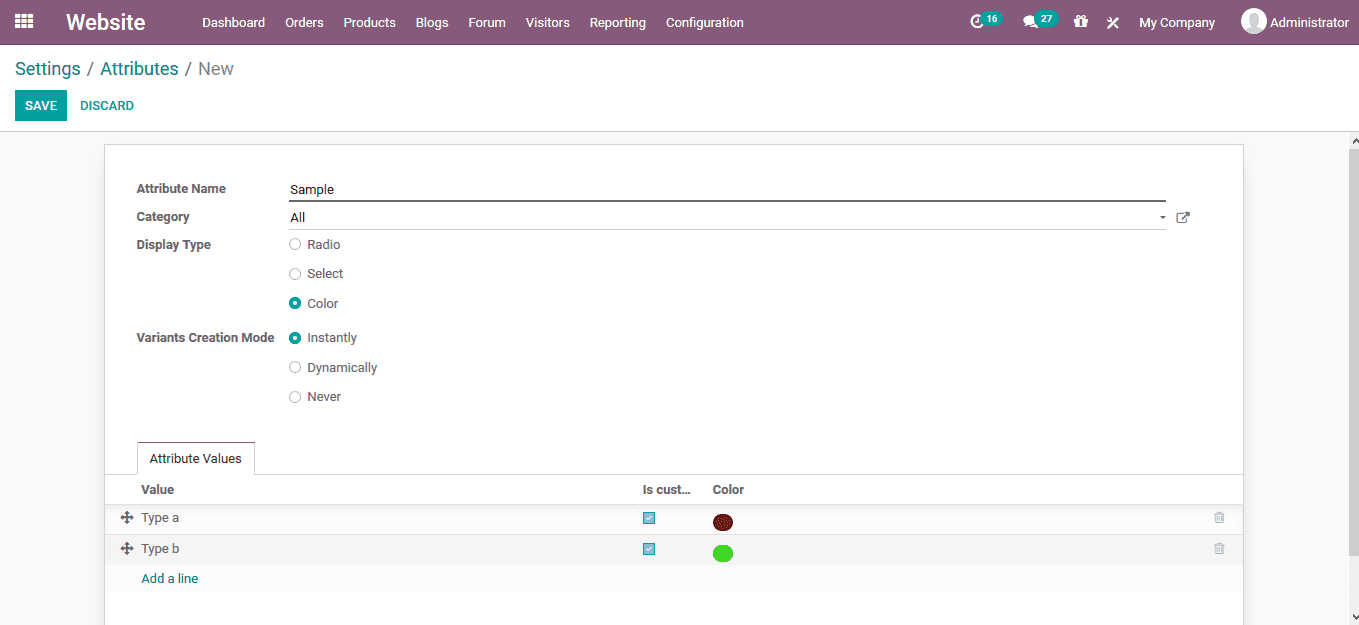
Task: Click Add a line
Action: [169, 578]
